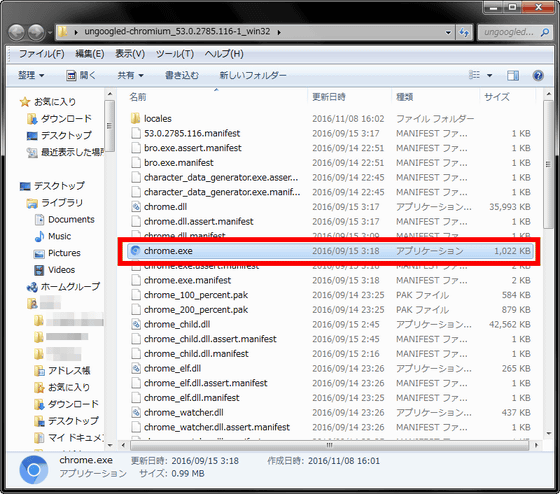
Task: Select chrome_watcher.dll.assert.manifest file
Action: point(217,427)
